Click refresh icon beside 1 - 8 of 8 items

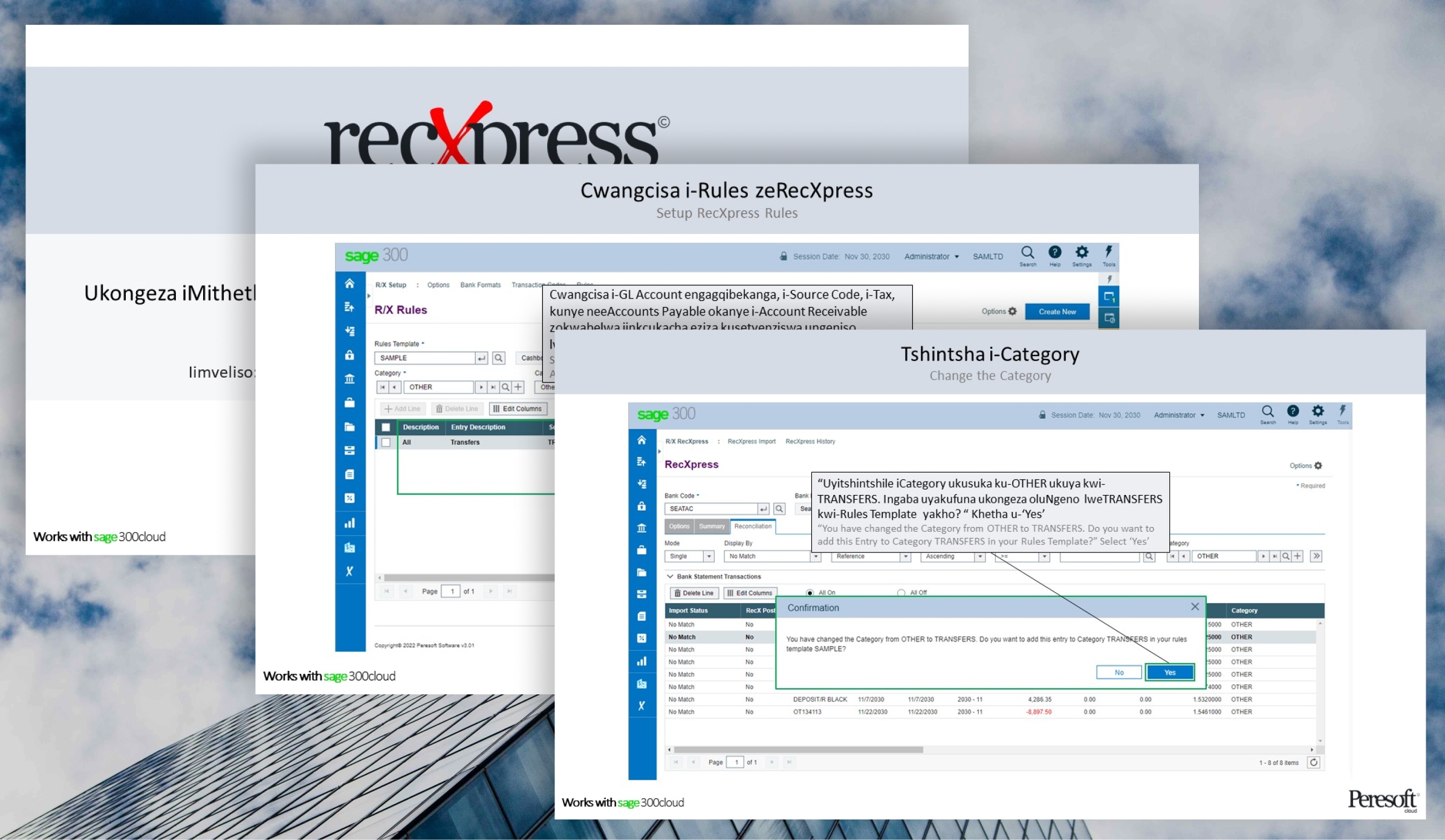pyautogui.click(x=1313, y=762)
